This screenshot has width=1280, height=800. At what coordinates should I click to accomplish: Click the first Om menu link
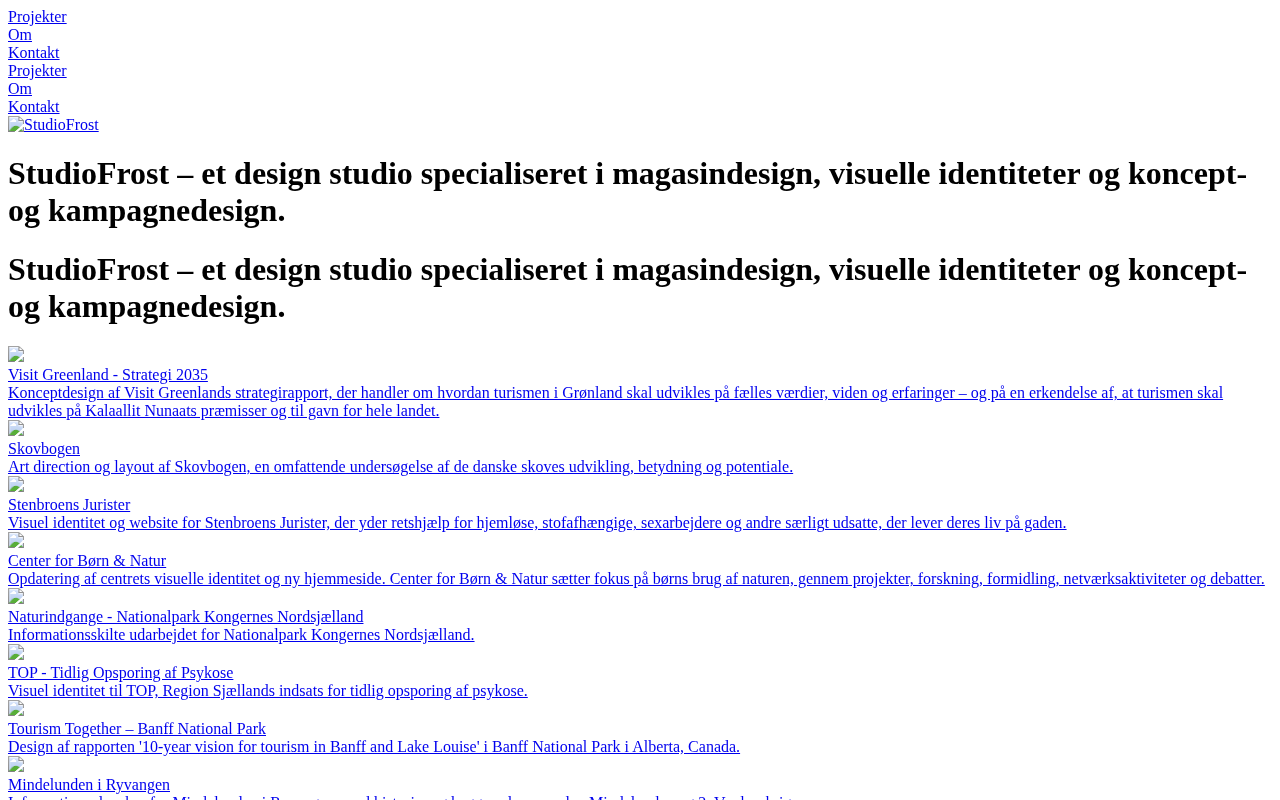click(20, 35)
